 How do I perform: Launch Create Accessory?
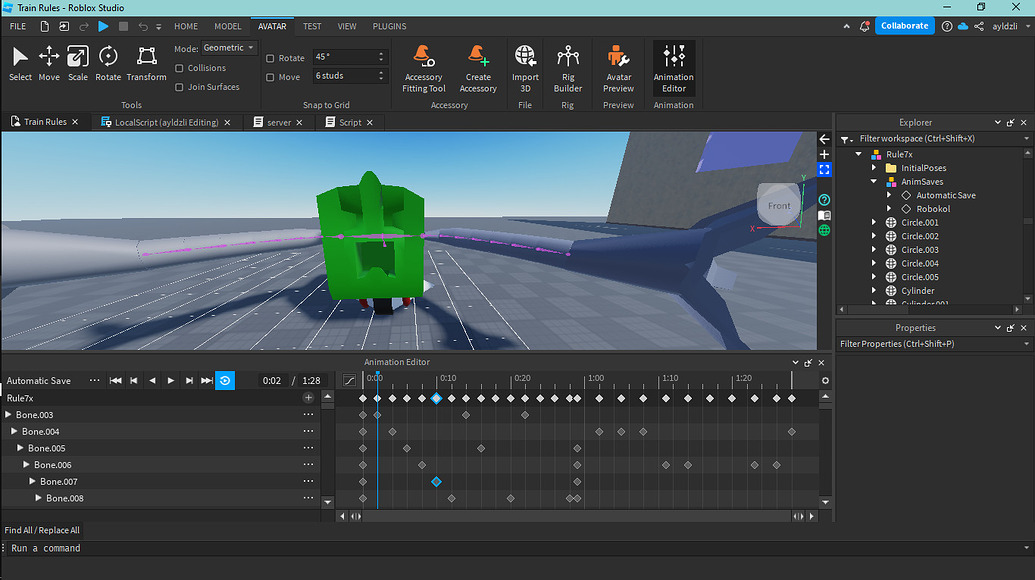click(x=478, y=69)
